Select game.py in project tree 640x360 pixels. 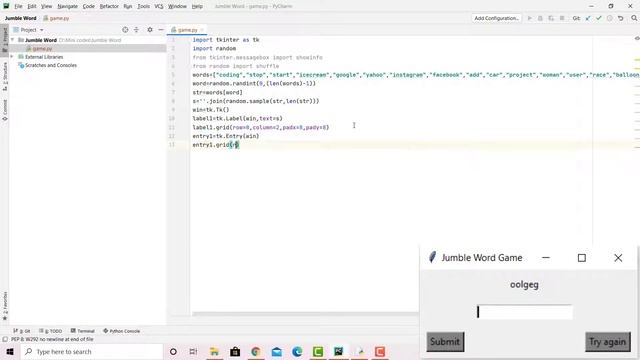[42, 49]
